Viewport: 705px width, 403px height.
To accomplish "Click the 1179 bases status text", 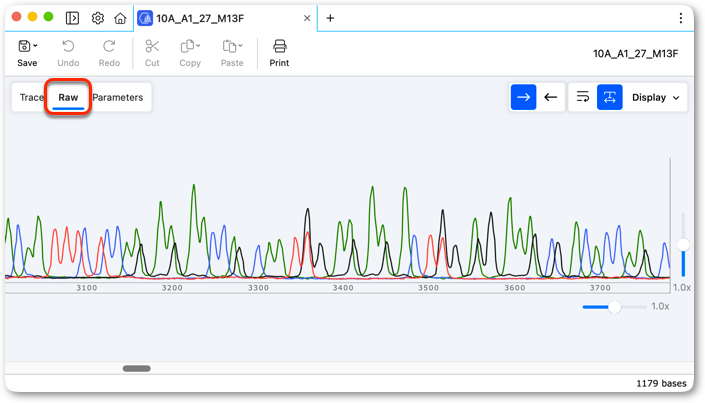I will point(661,383).
